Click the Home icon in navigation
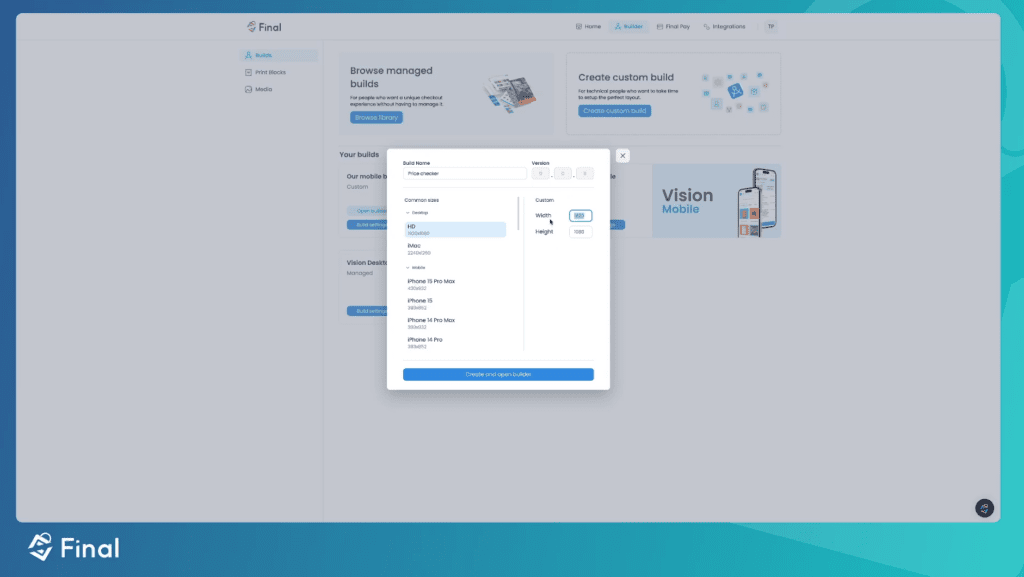The width and height of the screenshot is (1024, 577). [x=579, y=27]
